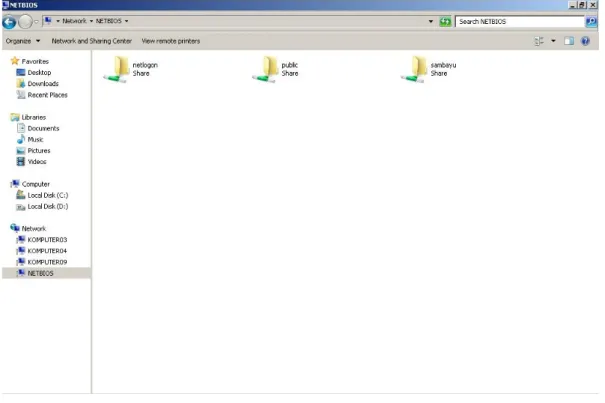Minimize the NETBIOS window
Screen dimensions: 605x403
573,5
